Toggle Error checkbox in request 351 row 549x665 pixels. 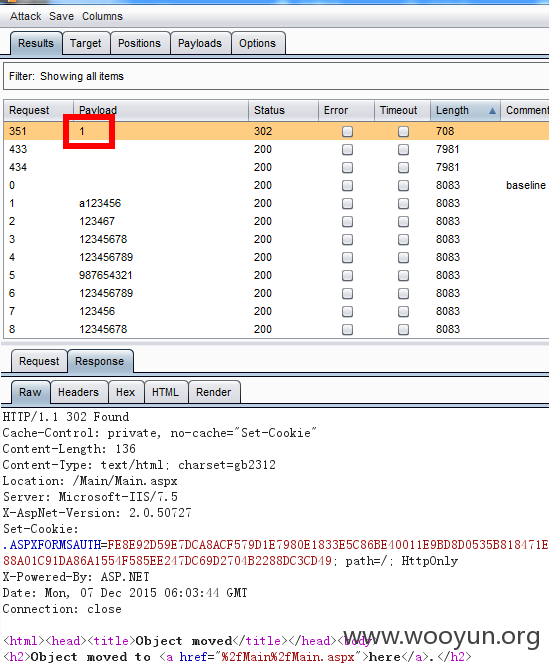coord(347,131)
